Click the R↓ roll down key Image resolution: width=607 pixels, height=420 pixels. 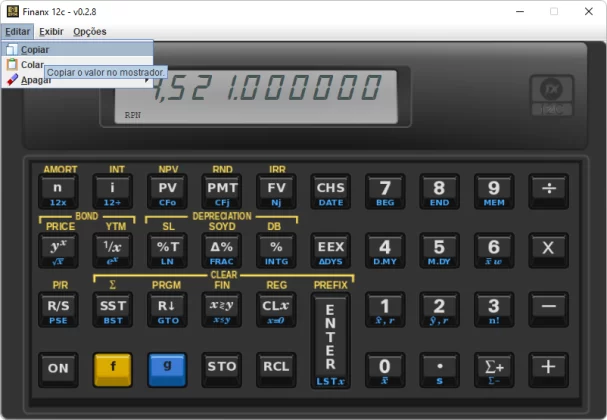pos(167,310)
